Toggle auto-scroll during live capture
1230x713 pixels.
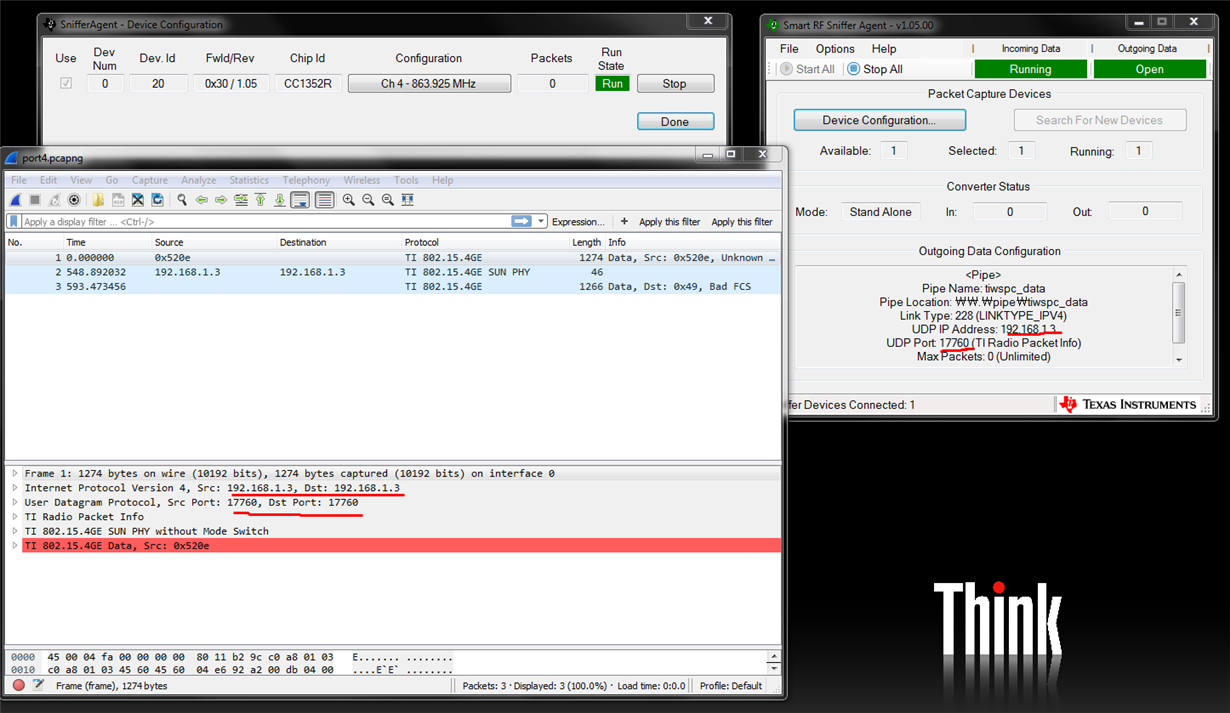coord(300,200)
